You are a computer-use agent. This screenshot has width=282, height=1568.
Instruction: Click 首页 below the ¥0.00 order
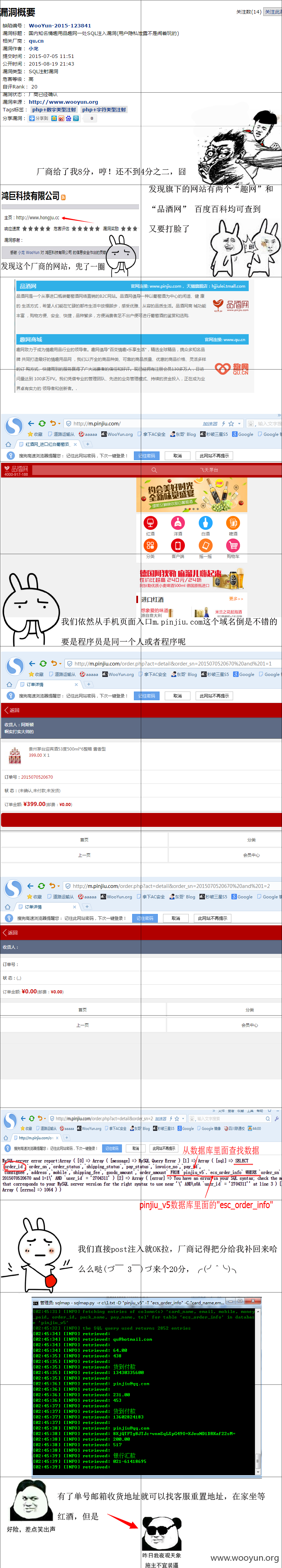point(82,1009)
